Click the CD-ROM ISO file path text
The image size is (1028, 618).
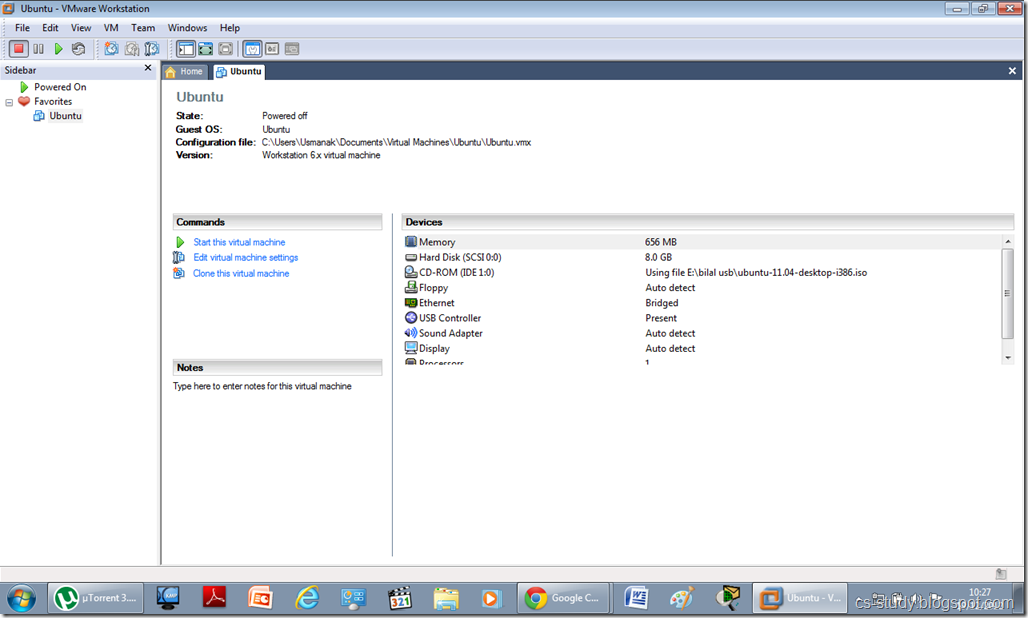756,273
